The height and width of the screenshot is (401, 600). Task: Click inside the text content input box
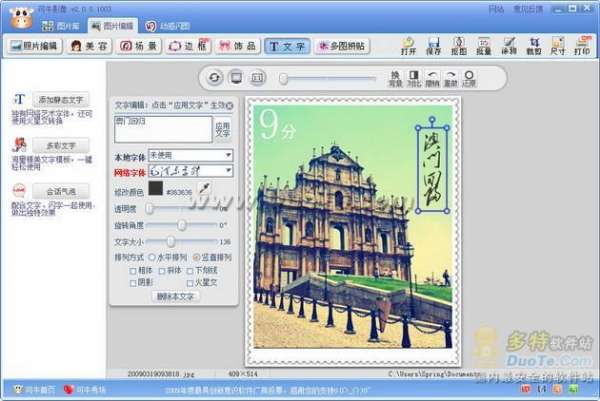(x=163, y=130)
